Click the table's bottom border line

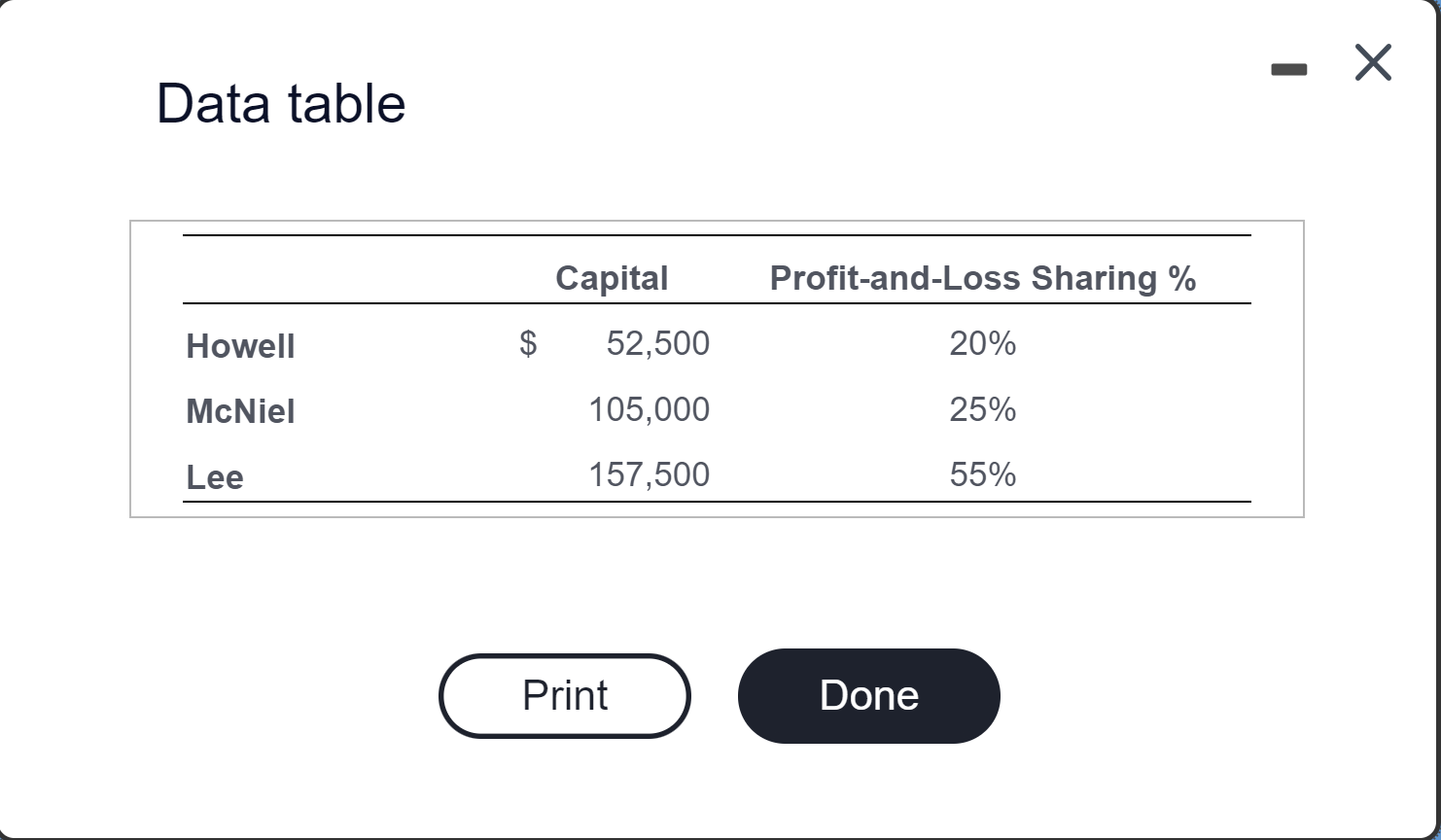pyautogui.click(x=717, y=502)
